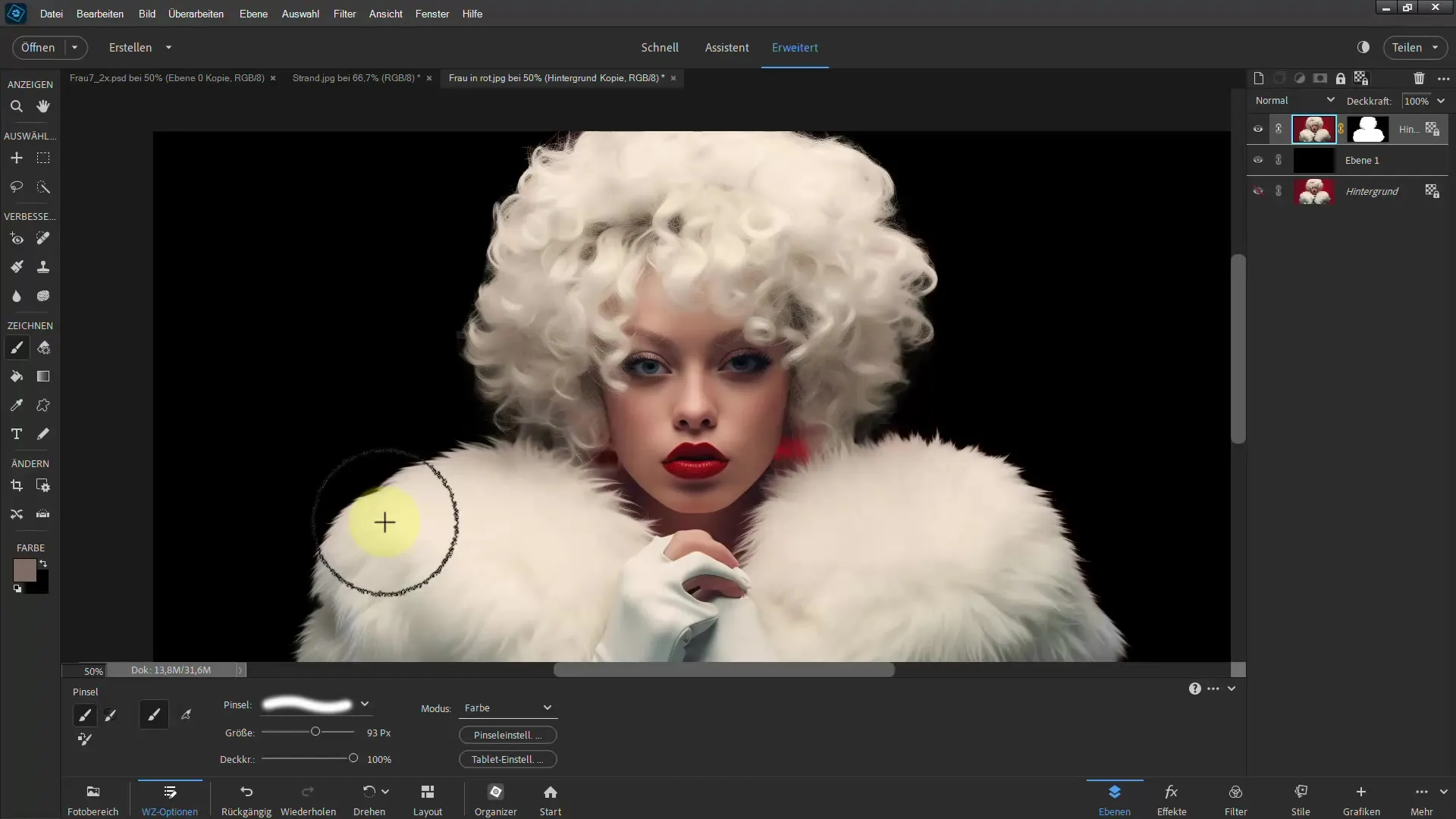1456x819 pixels.
Task: Click the foreground color swatch
Action: click(x=24, y=570)
